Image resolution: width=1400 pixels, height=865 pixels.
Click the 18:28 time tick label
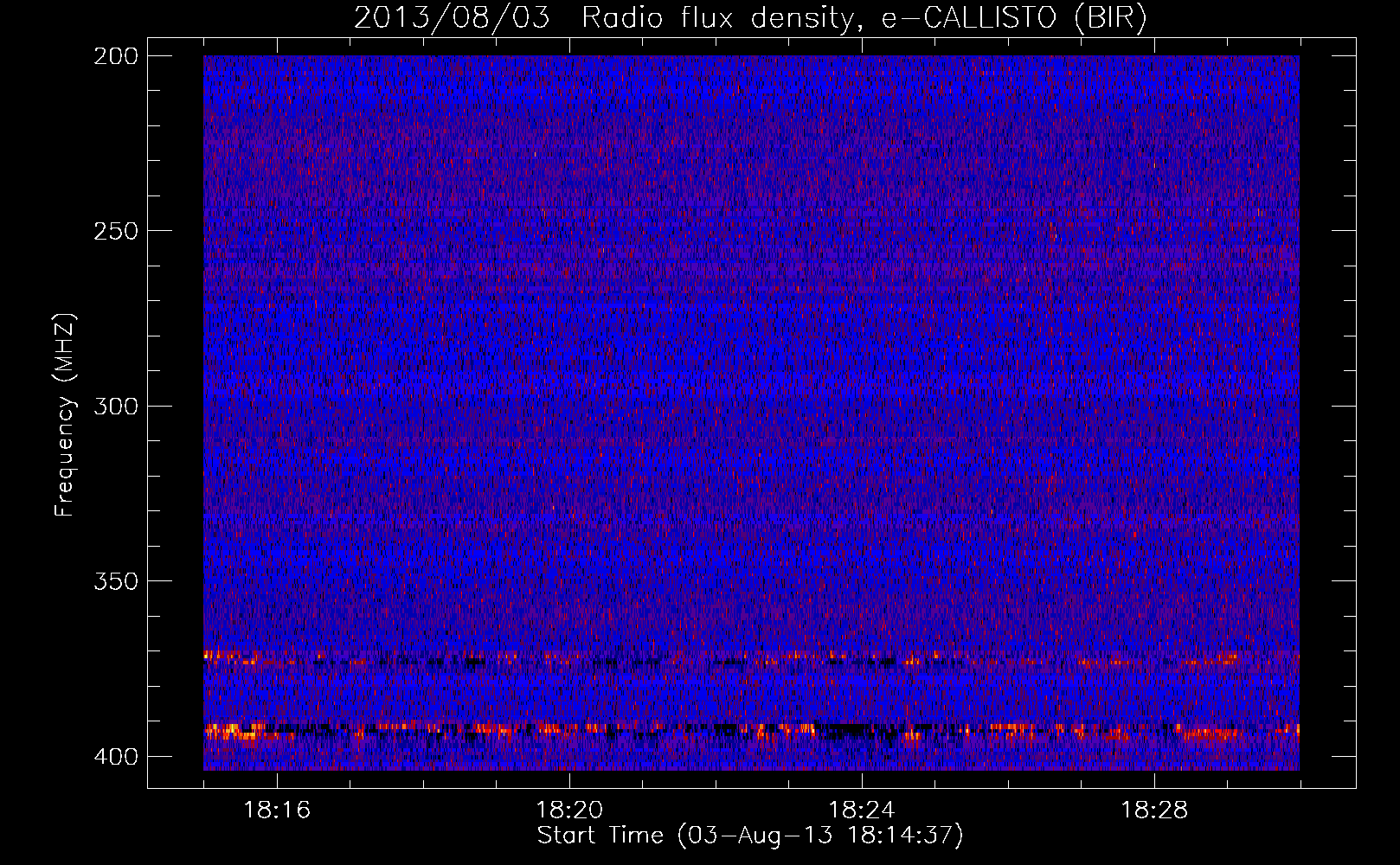(x=1154, y=810)
